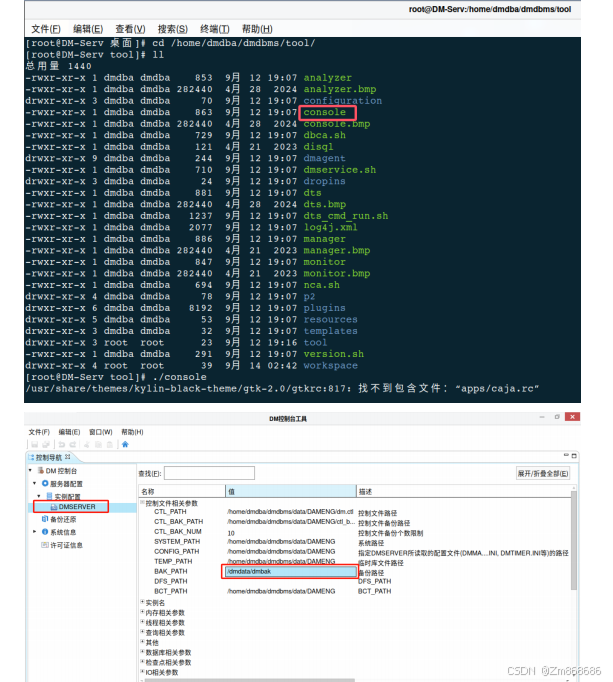The height and width of the screenshot is (682, 613).
Task: Open DM console 编辑(E) menu
Action: (69, 432)
